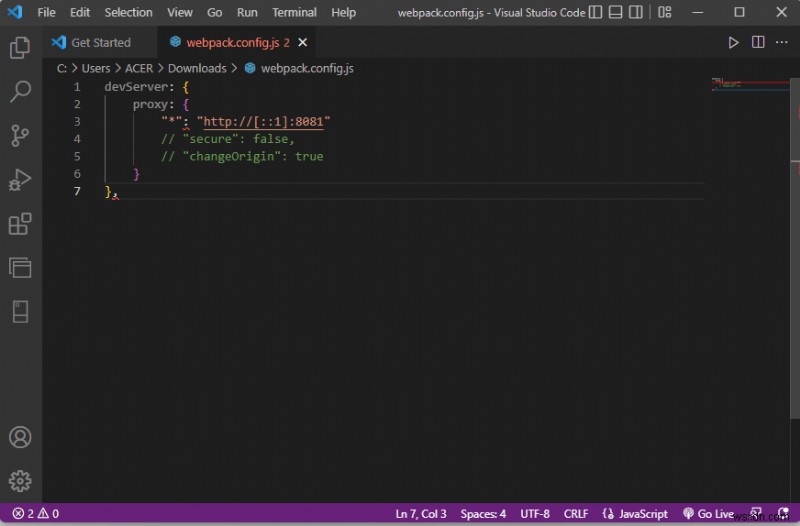This screenshot has height=526, width=800.
Task: Open the Run and Debug view
Action: tap(20, 180)
